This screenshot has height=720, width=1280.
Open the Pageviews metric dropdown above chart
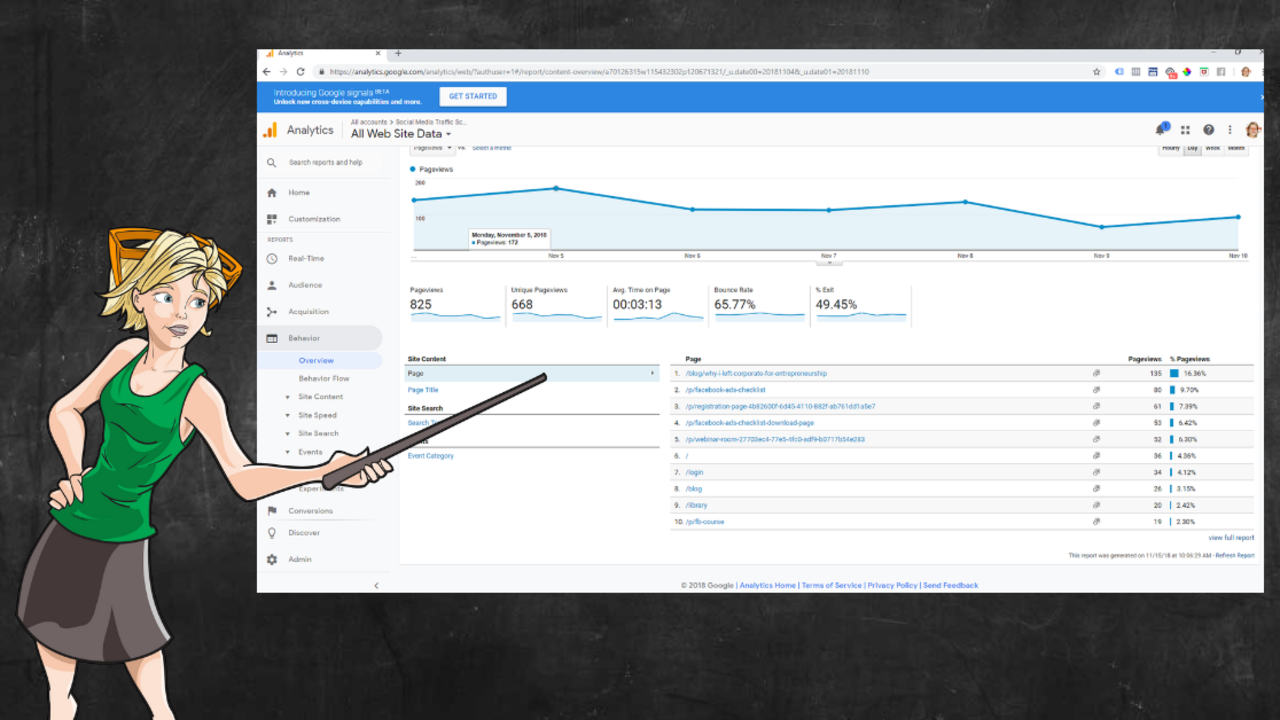433,148
